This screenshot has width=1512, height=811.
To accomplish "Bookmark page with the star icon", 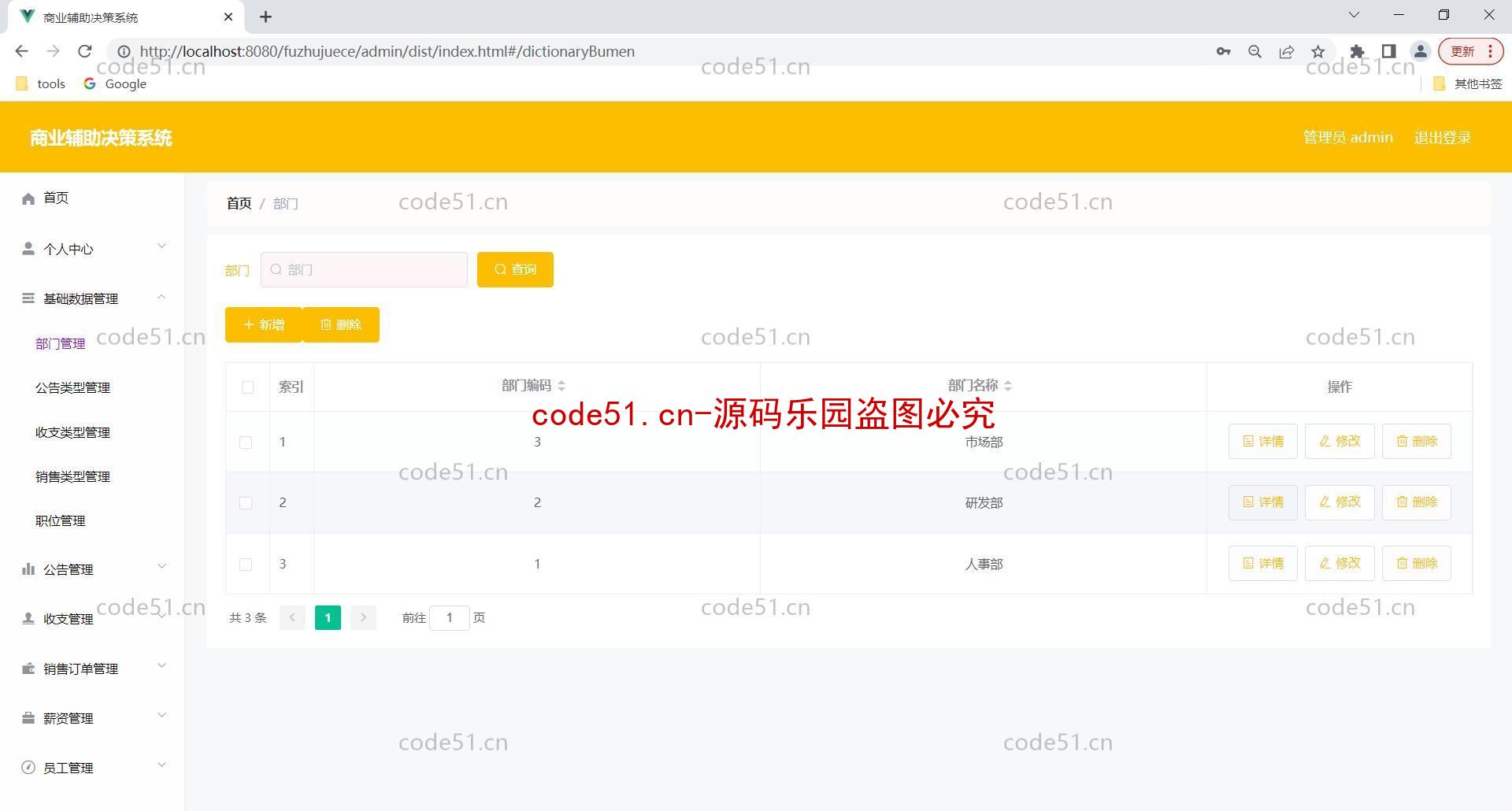I will (x=1318, y=51).
